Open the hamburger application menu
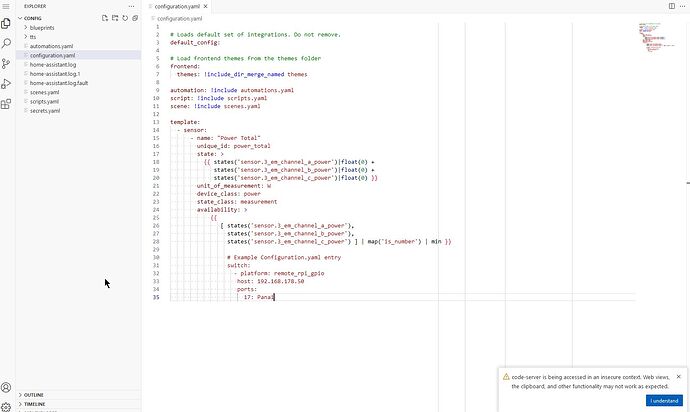 point(7,6)
